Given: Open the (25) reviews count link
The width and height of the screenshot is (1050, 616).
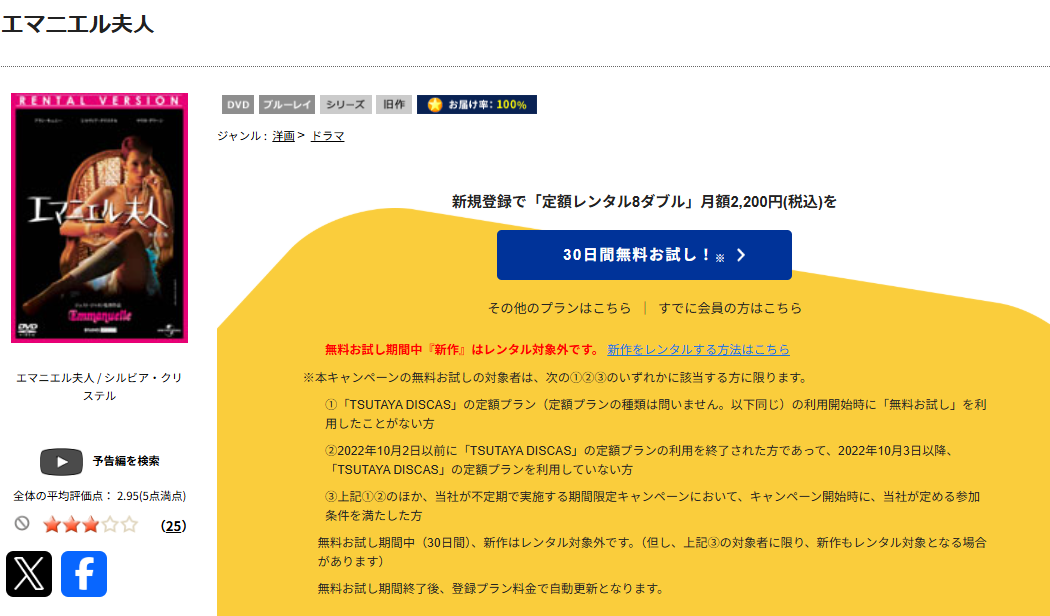Looking at the screenshot, I should 173,526.
